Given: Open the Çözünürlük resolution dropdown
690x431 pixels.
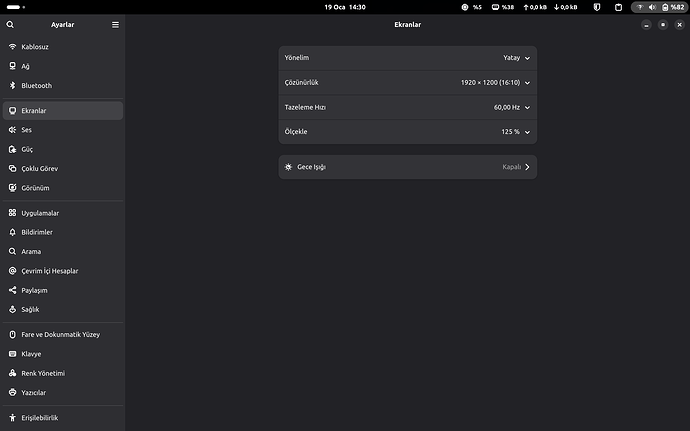Looking at the screenshot, I should pos(496,83).
